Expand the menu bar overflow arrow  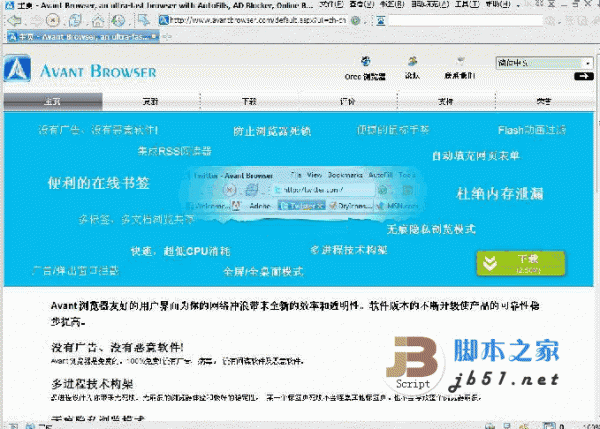click(x=518, y=5)
